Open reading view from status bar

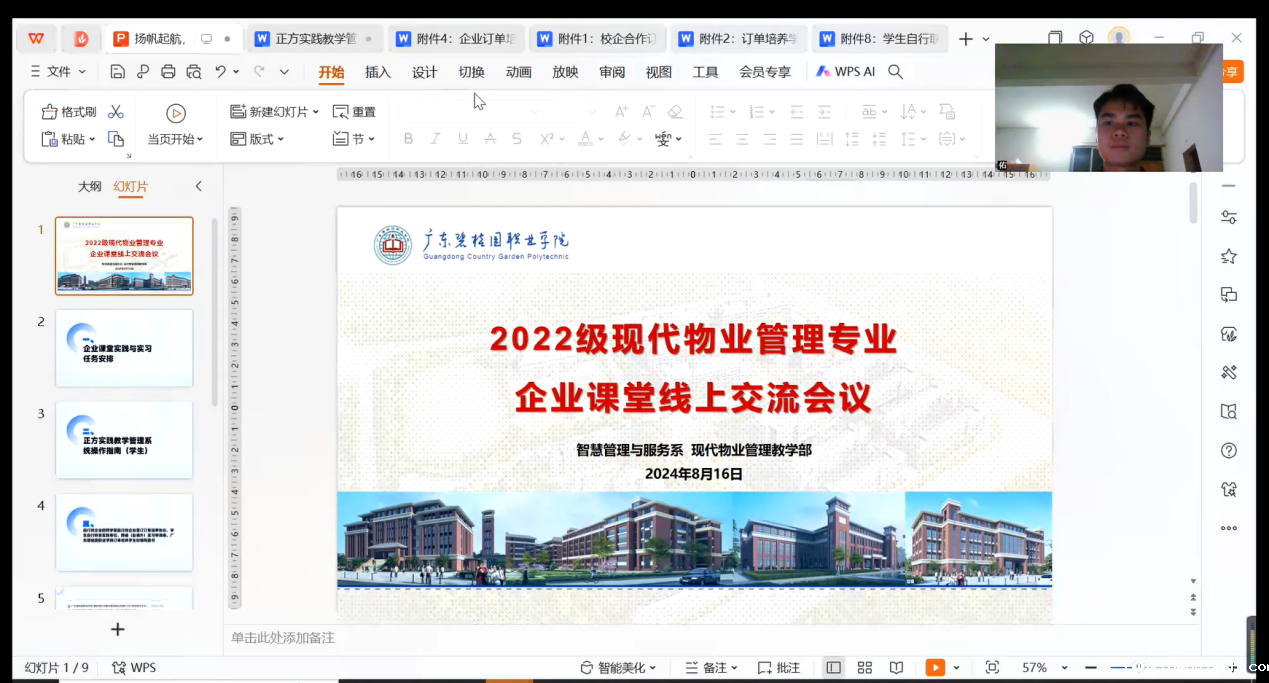[x=896, y=667]
